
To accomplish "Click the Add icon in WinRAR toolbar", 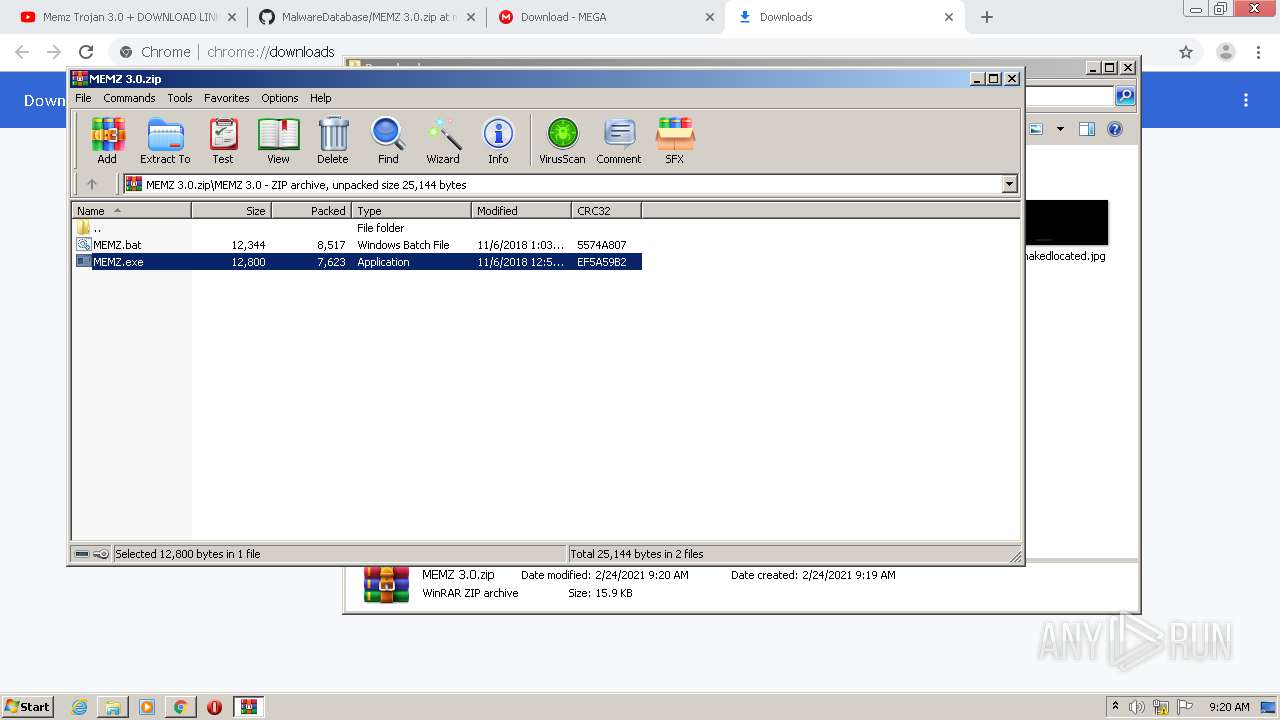I will 107,141.
